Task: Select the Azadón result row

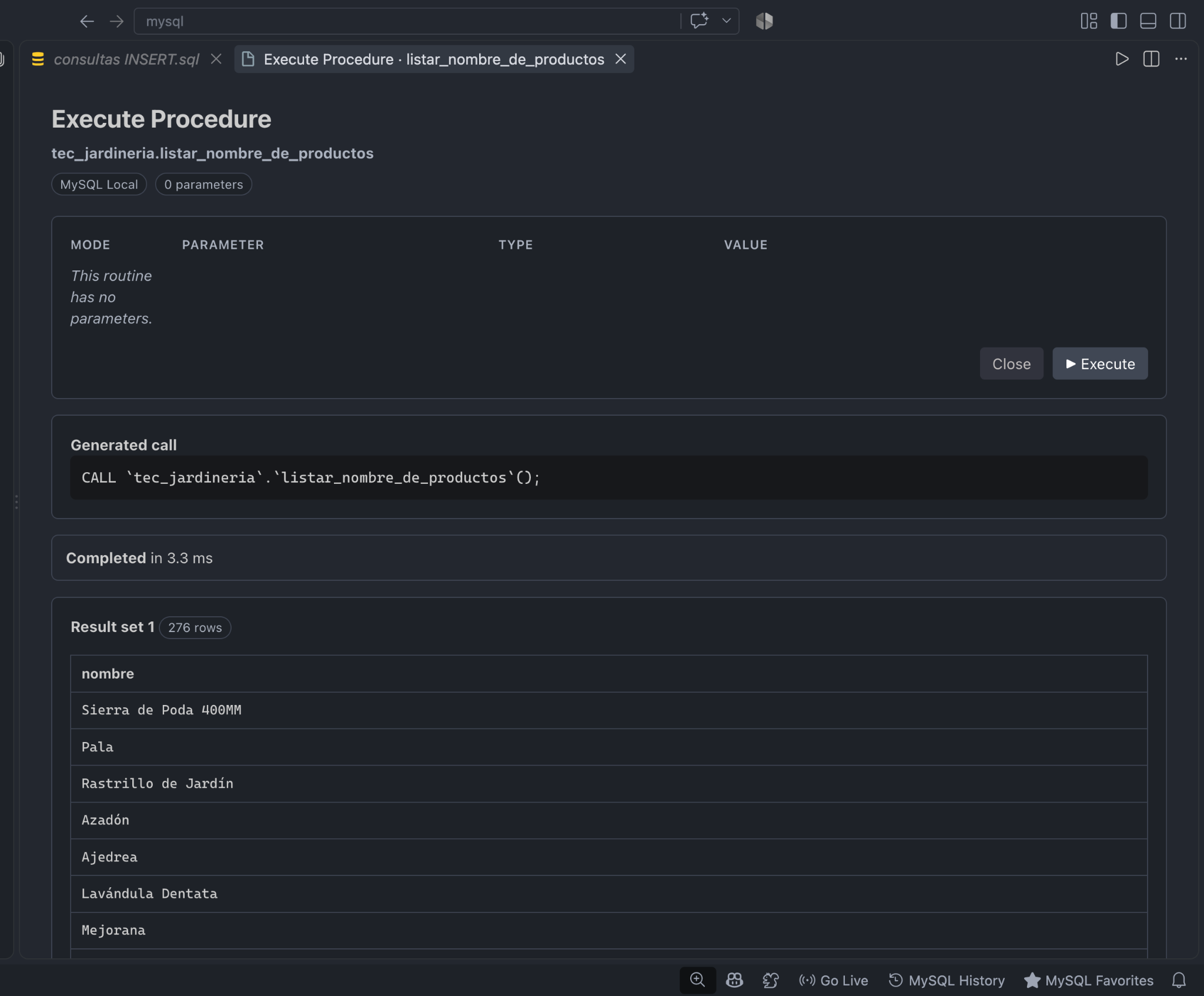Action: click(609, 820)
